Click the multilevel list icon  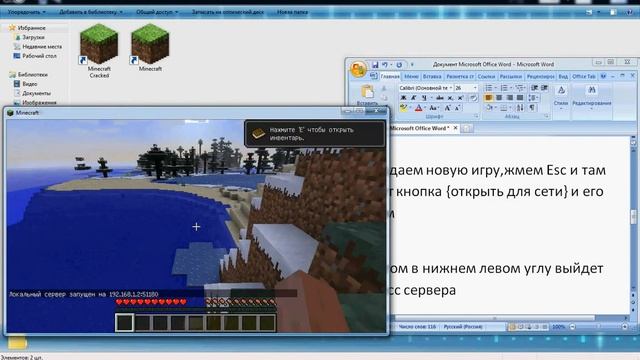tap(519, 88)
